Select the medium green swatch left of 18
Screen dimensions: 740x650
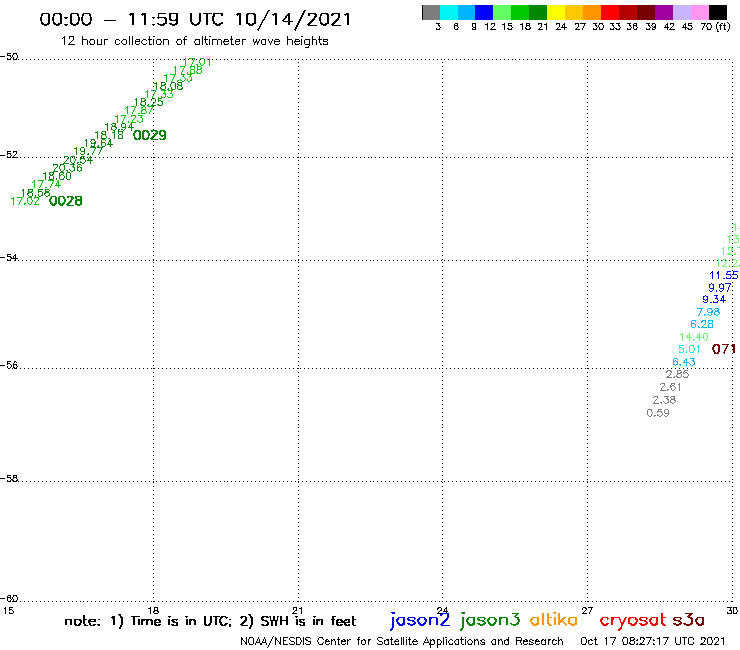[x=520, y=12]
